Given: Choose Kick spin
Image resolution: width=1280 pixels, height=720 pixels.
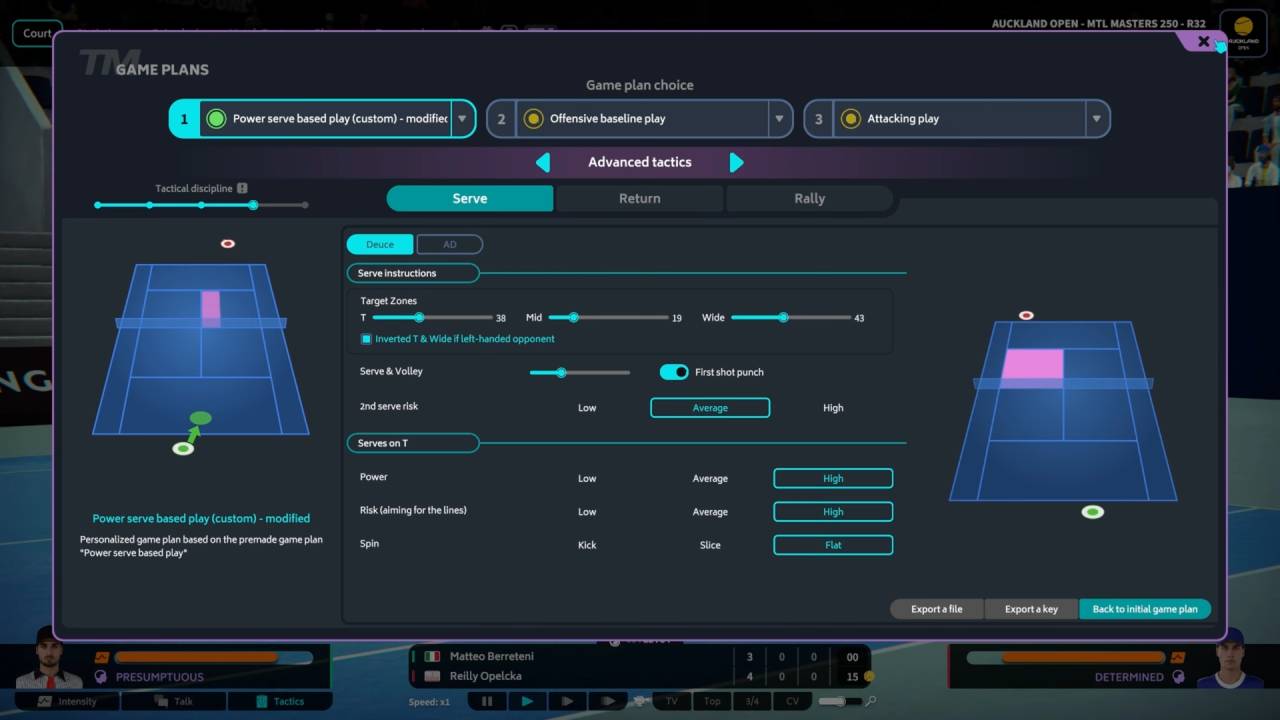Looking at the screenshot, I should click(x=587, y=545).
